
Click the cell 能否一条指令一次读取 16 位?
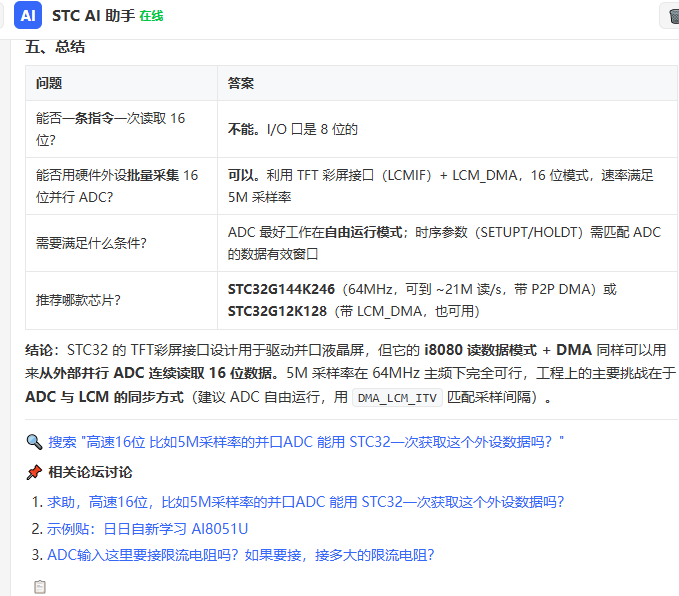click(x=121, y=129)
